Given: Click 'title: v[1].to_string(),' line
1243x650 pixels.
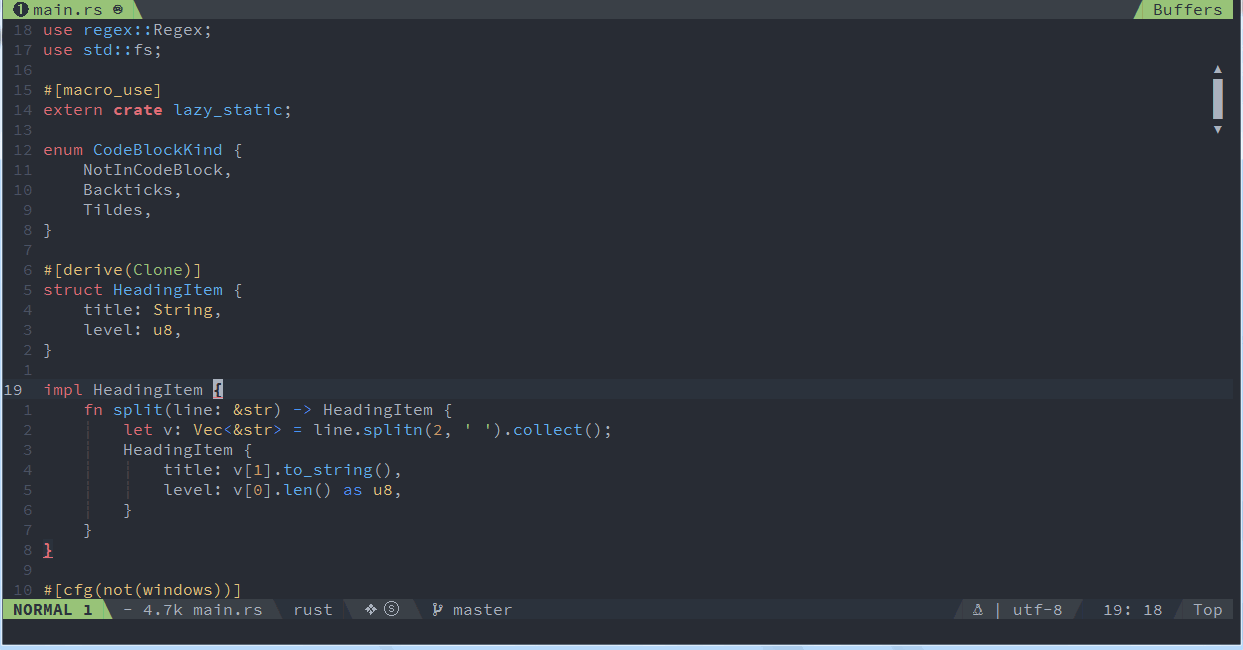Looking at the screenshot, I should tap(283, 470).
